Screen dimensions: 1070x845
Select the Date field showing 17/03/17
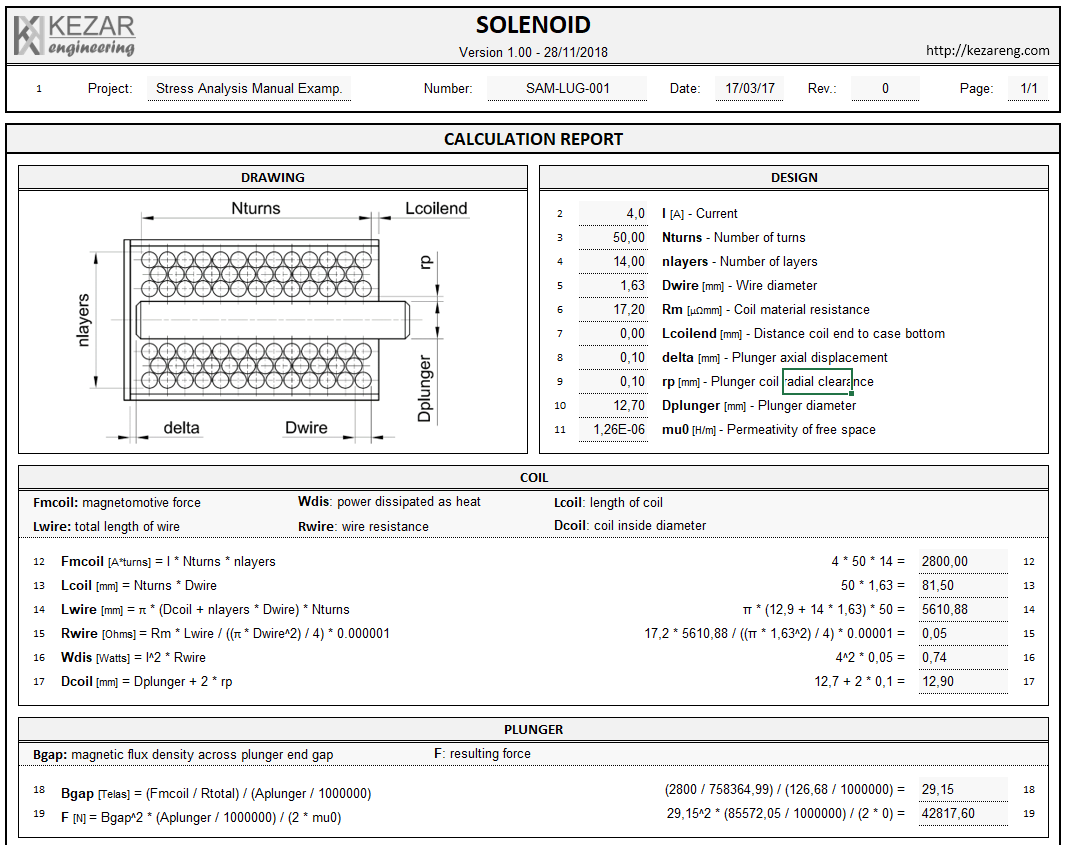tap(750, 89)
